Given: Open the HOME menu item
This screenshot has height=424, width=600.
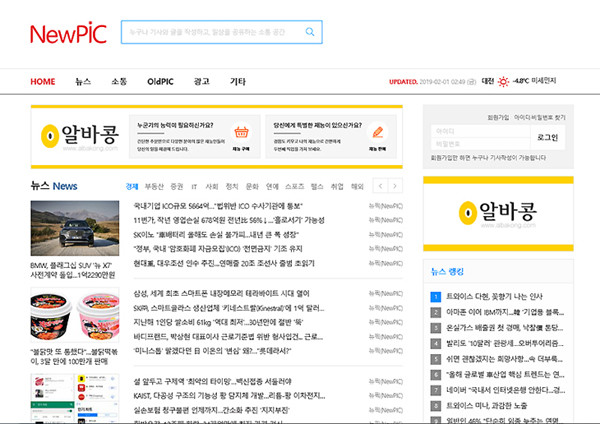Looking at the screenshot, I should pos(43,82).
